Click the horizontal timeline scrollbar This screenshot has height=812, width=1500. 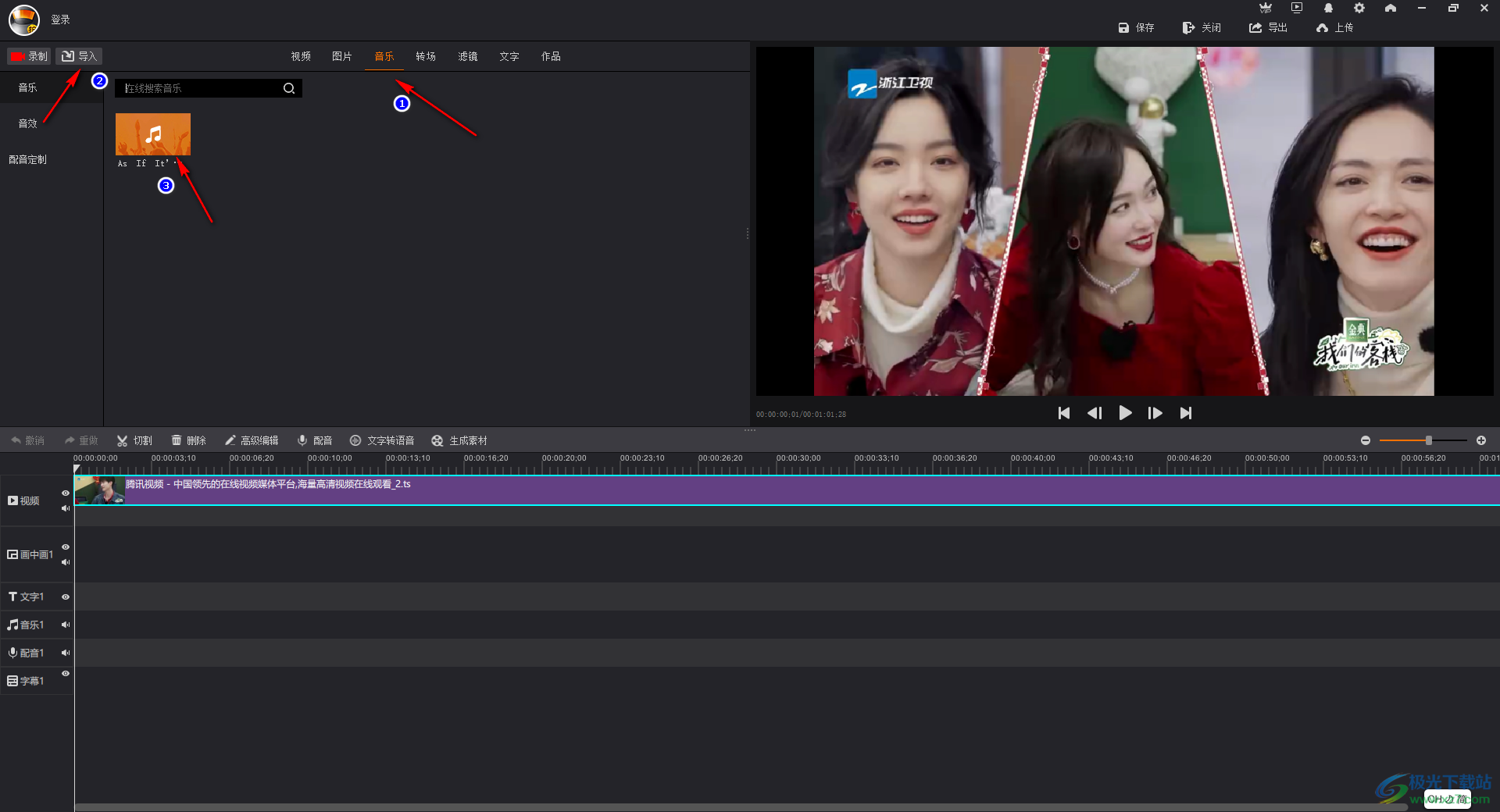(x=742, y=807)
